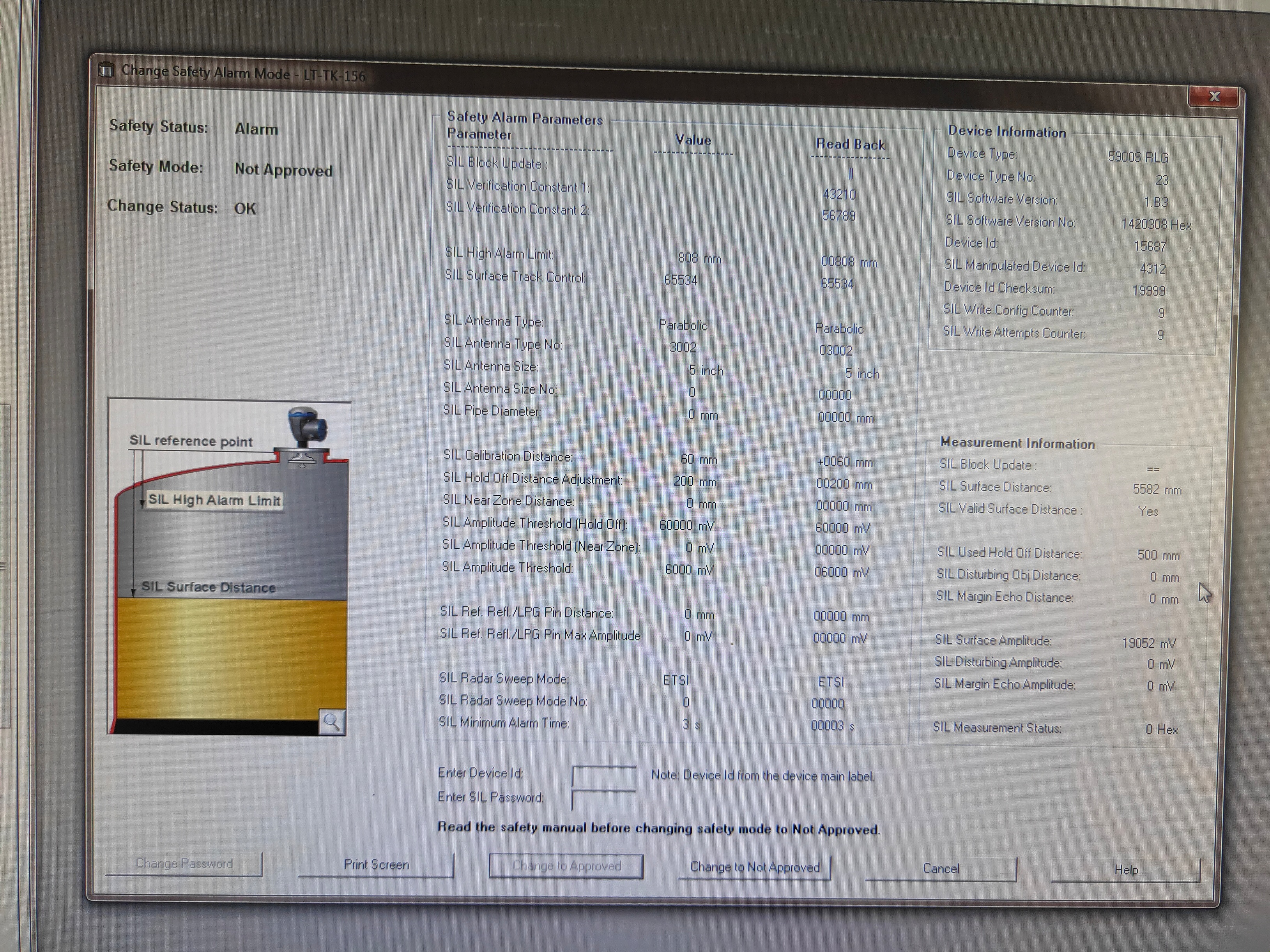Open the Help button

(x=1126, y=870)
